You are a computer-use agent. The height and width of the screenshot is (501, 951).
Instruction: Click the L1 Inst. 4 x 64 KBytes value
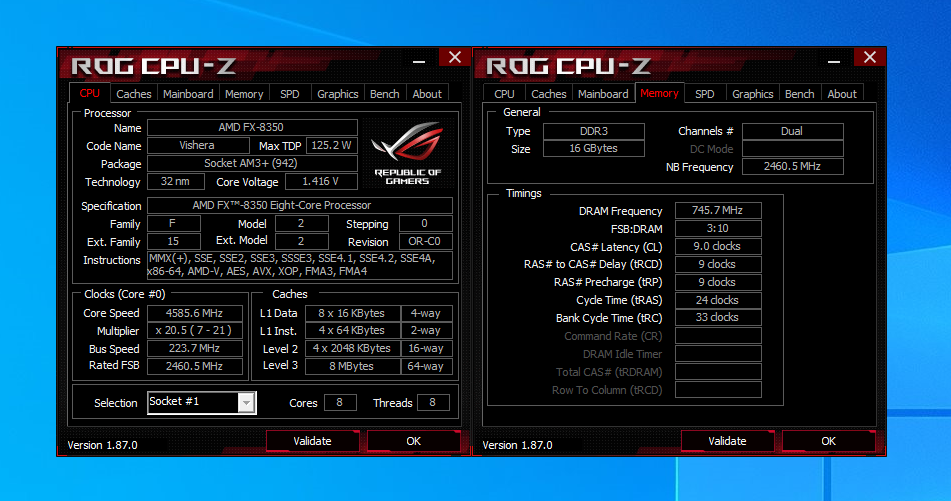pos(352,331)
